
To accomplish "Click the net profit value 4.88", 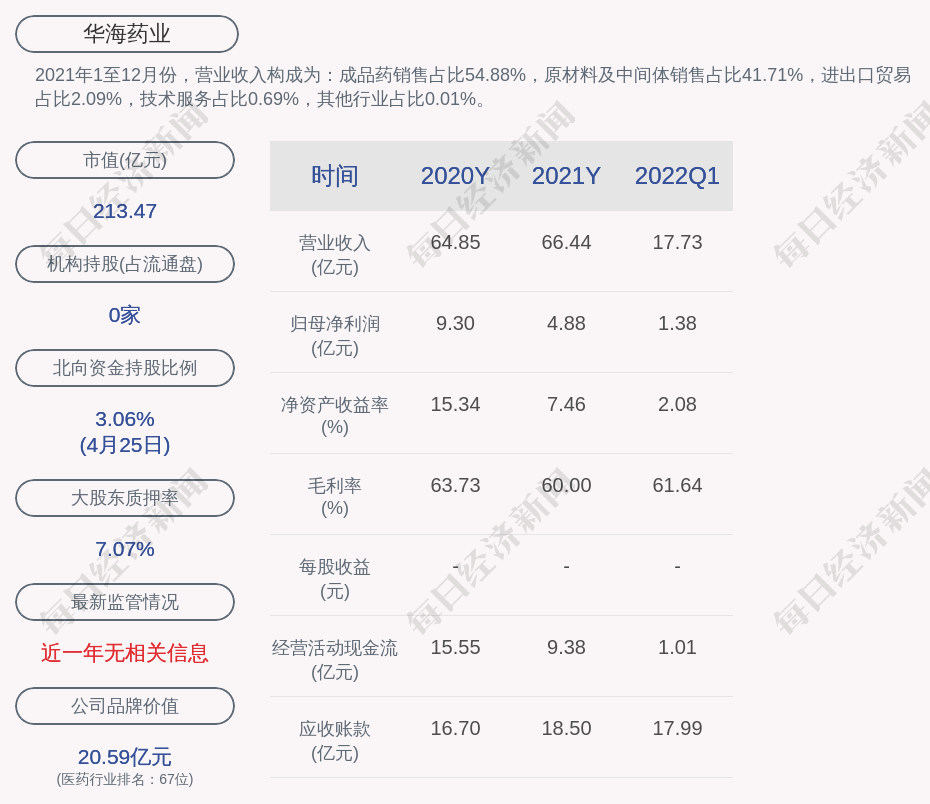I will pos(566,323).
